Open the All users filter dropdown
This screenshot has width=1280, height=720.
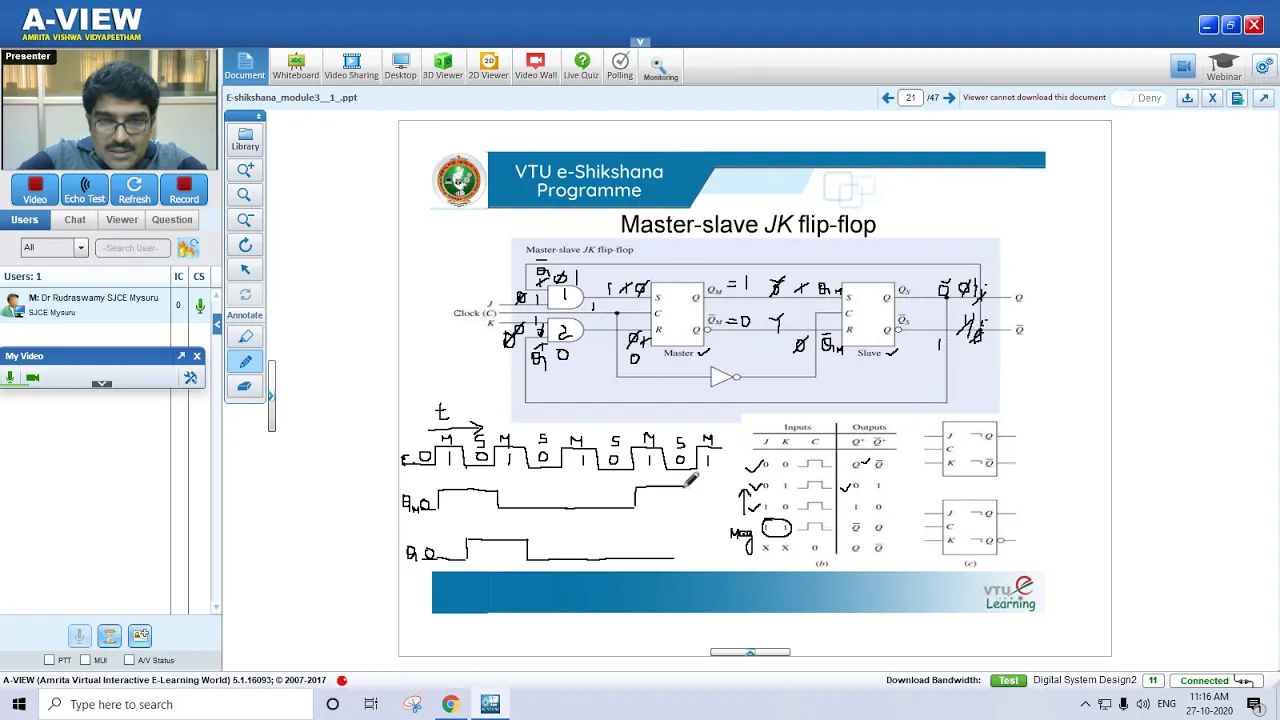pos(54,248)
